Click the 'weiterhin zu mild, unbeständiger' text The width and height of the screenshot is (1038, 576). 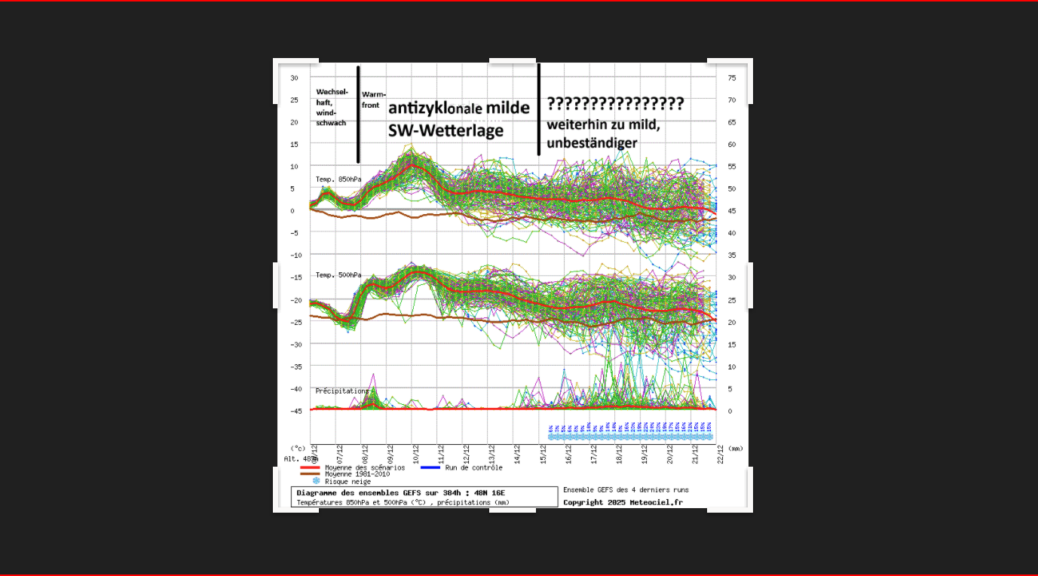[606, 134]
